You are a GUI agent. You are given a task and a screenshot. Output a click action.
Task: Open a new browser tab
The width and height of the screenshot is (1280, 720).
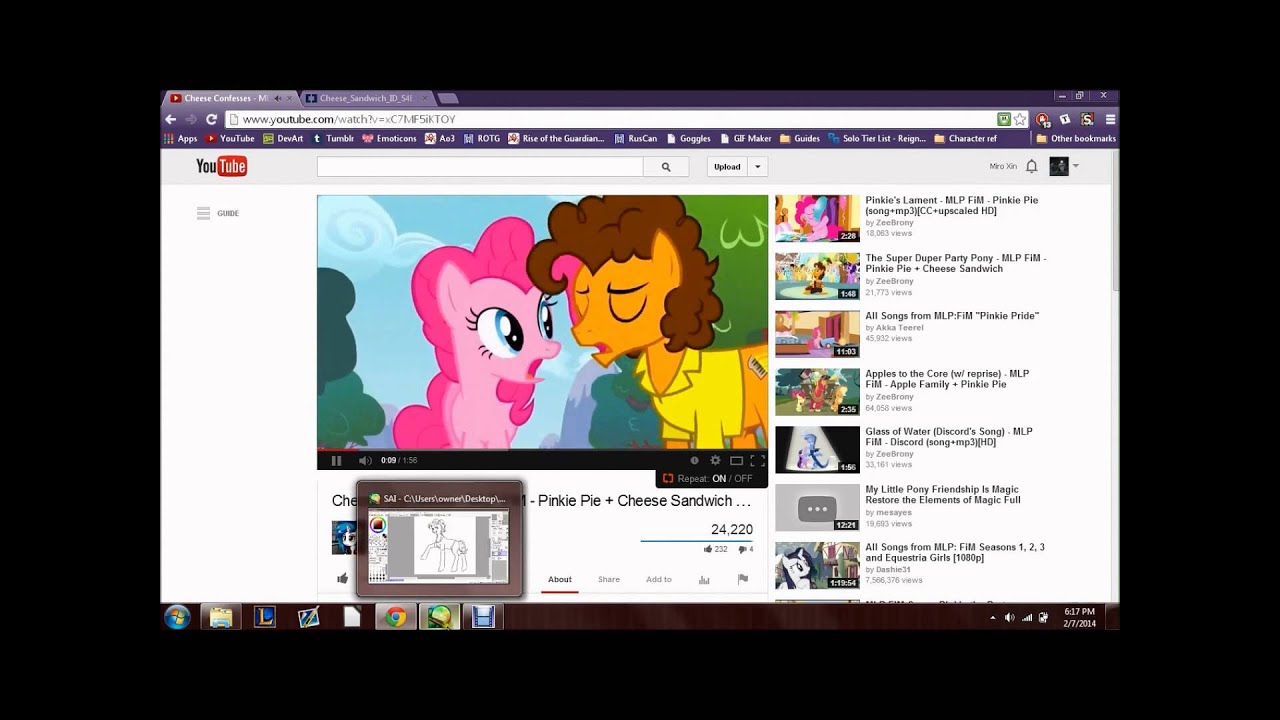tap(448, 98)
